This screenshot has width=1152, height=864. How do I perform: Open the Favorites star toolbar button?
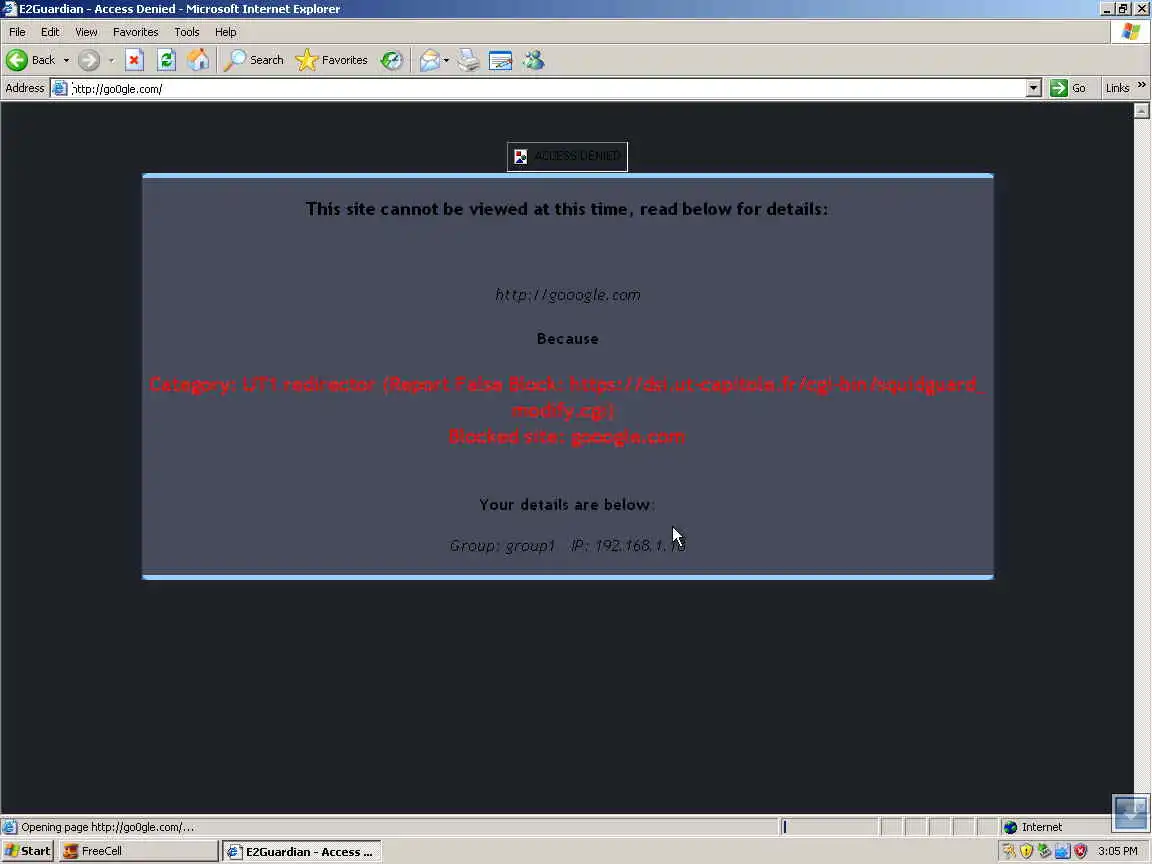tap(331, 60)
